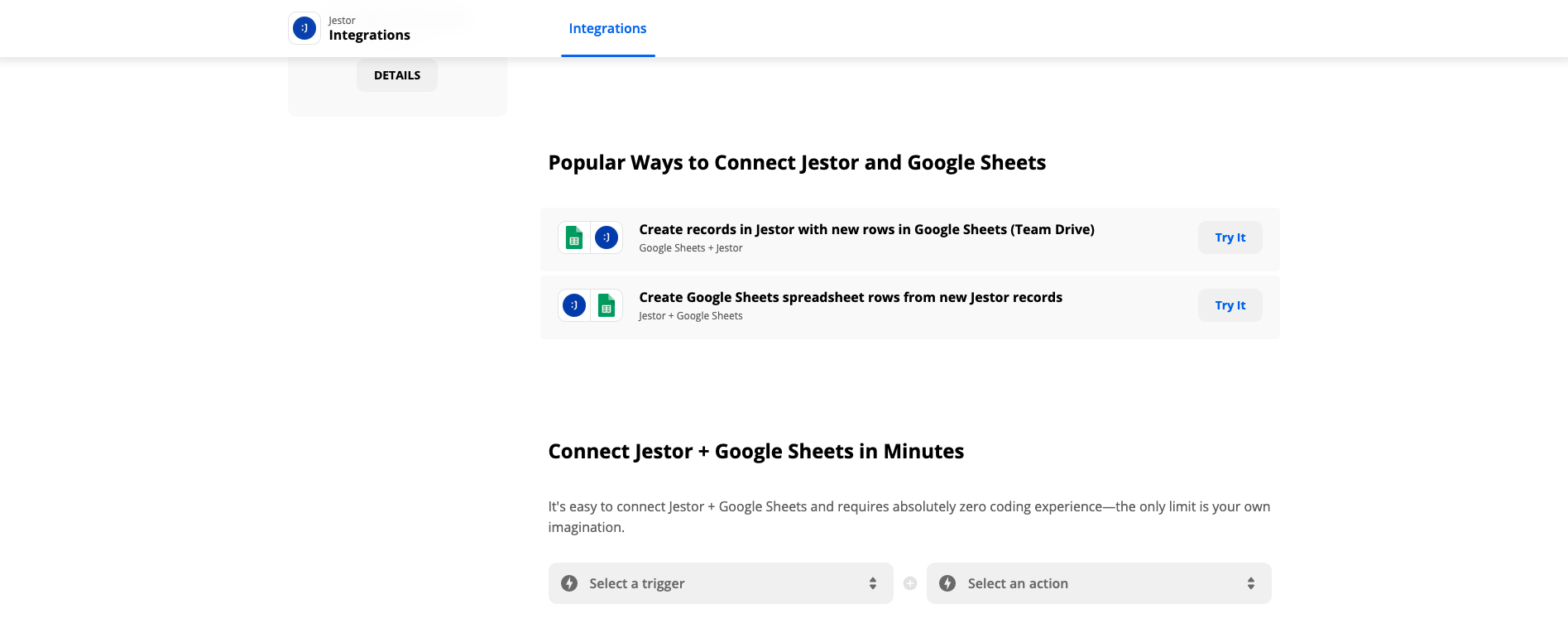Open the Integrations tab
This screenshot has height=623, width=1568.
607,28
